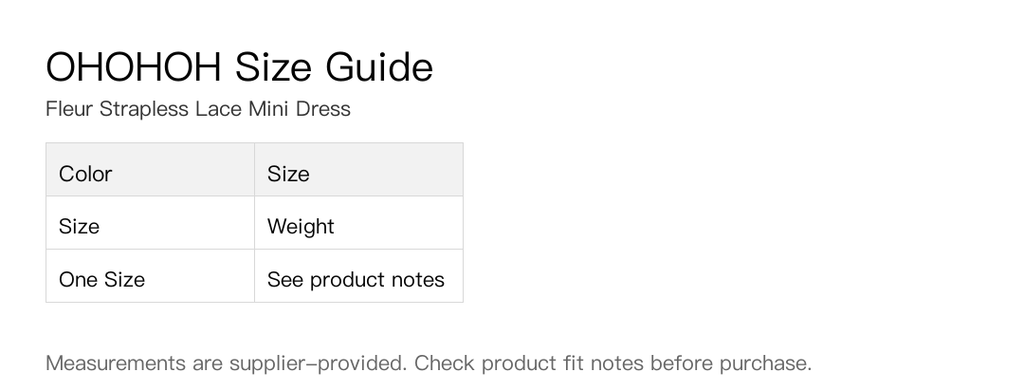Select the word Strapless in the subtitle
The width and height of the screenshot is (1024, 391).
tap(144, 108)
